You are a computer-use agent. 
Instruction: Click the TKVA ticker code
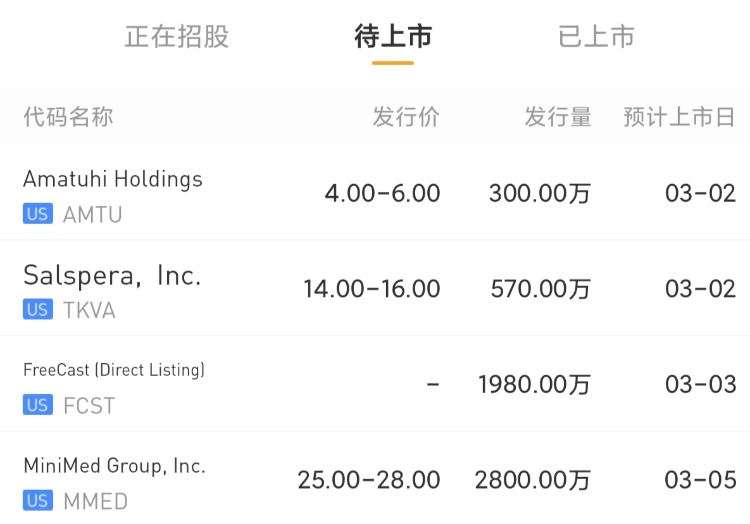point(89,310)
